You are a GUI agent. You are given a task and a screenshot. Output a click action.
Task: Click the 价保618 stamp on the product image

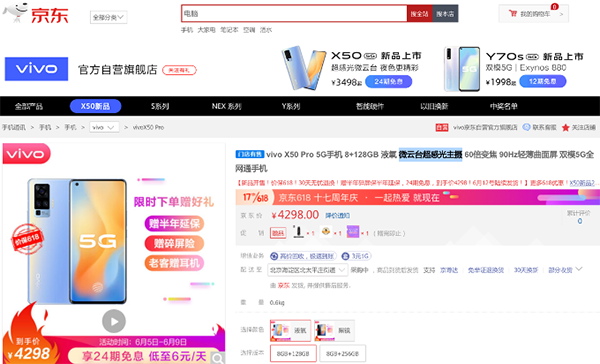28,239
